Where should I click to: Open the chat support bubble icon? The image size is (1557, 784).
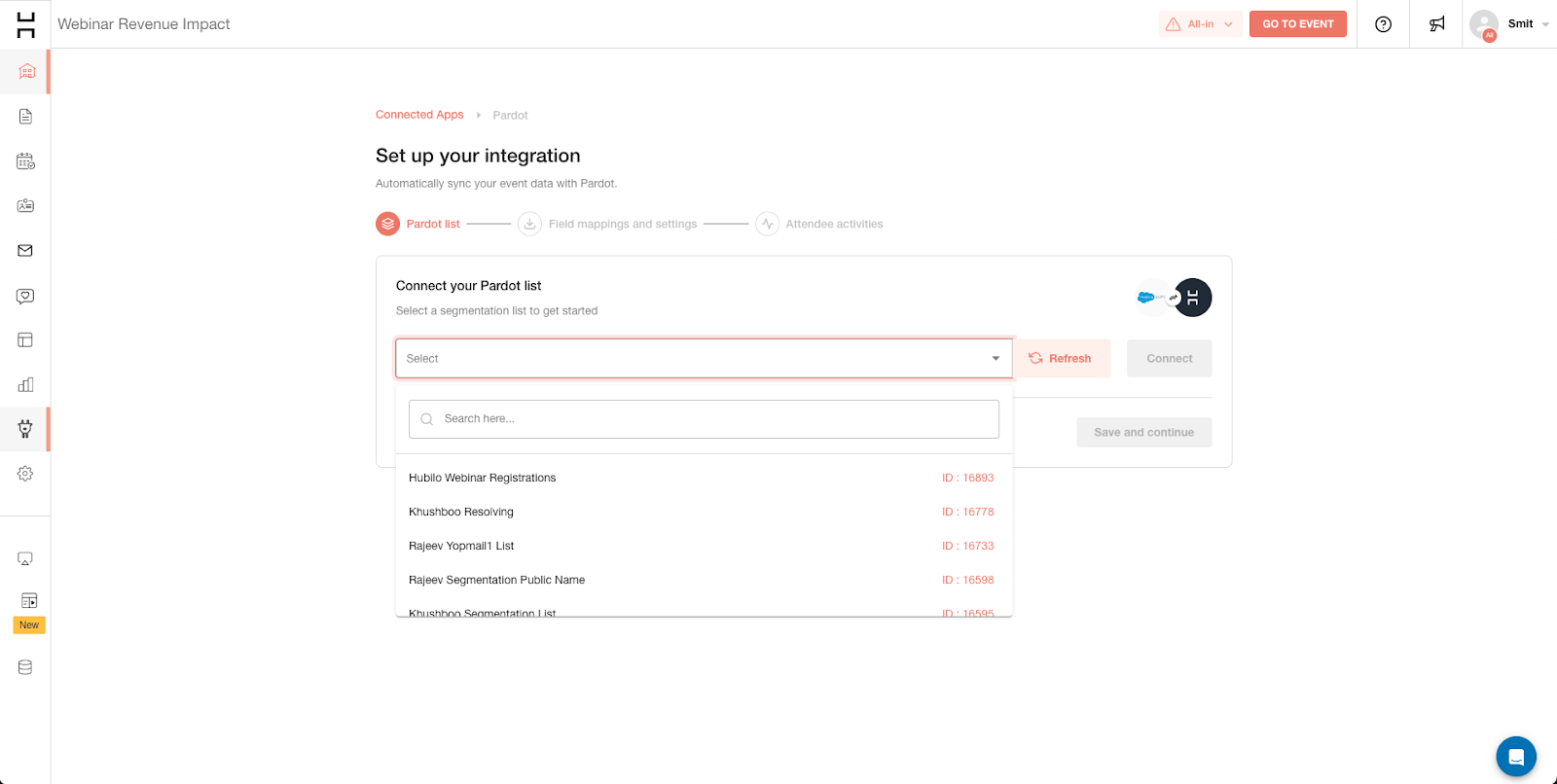pyautogui.click(x=1516, y=757)
